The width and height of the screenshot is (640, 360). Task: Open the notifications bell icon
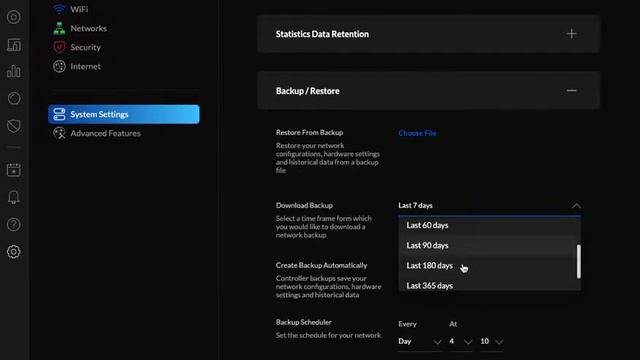13,197
